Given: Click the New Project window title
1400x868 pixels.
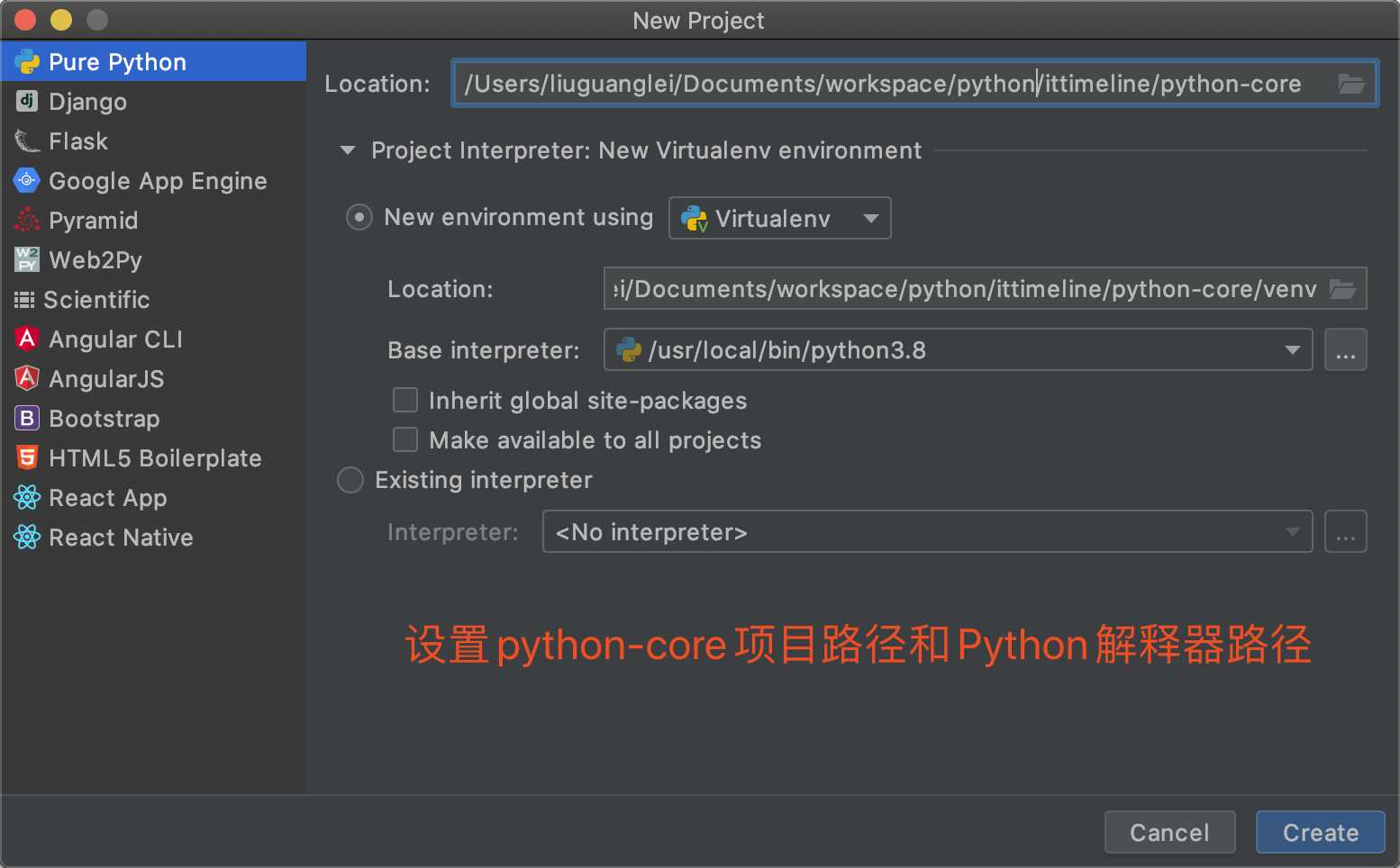Looking at the screenshot, I should tap(698, 20).
